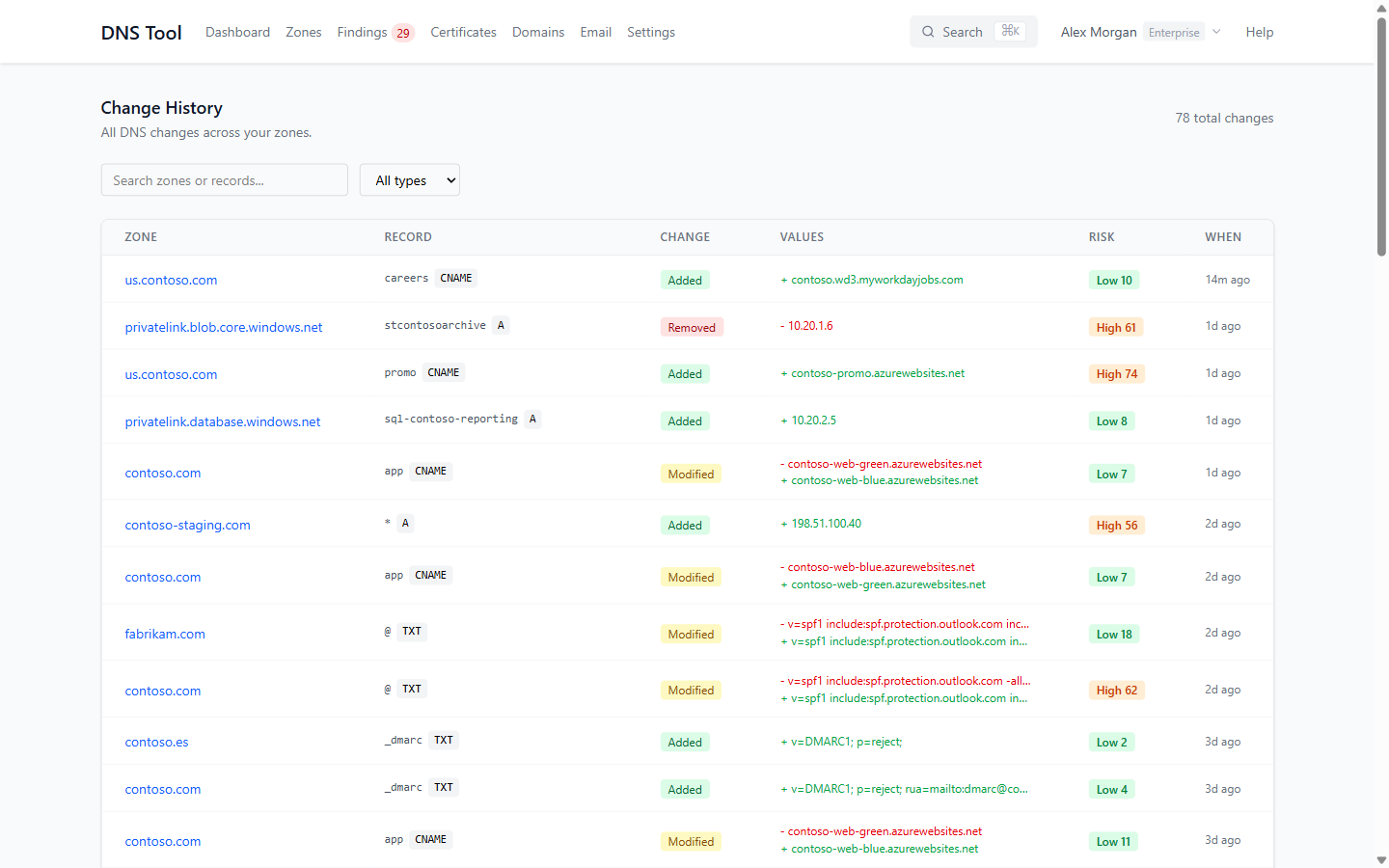Click the WHEN column header
1389x868 pixels.
tap(1223, 237)
